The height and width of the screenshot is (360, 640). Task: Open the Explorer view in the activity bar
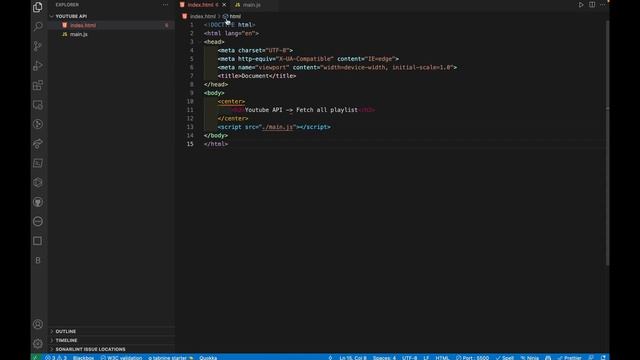[38, 7]
